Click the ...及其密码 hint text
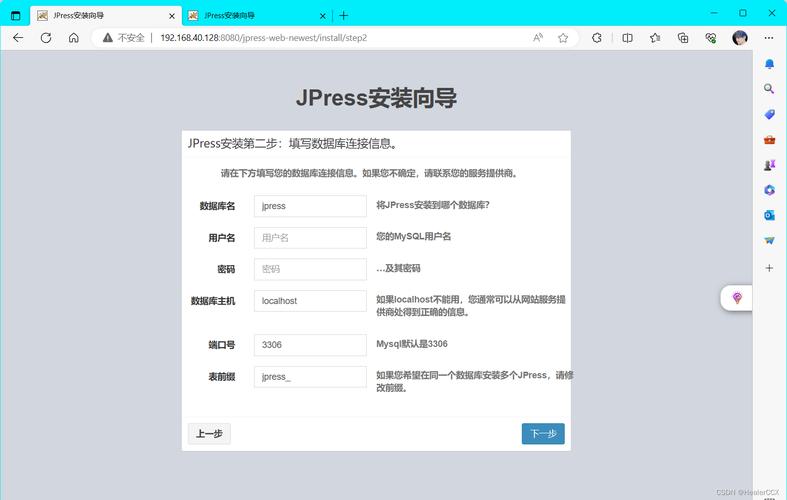The height and width of the screenshot is (500, 787). [398, 268]
